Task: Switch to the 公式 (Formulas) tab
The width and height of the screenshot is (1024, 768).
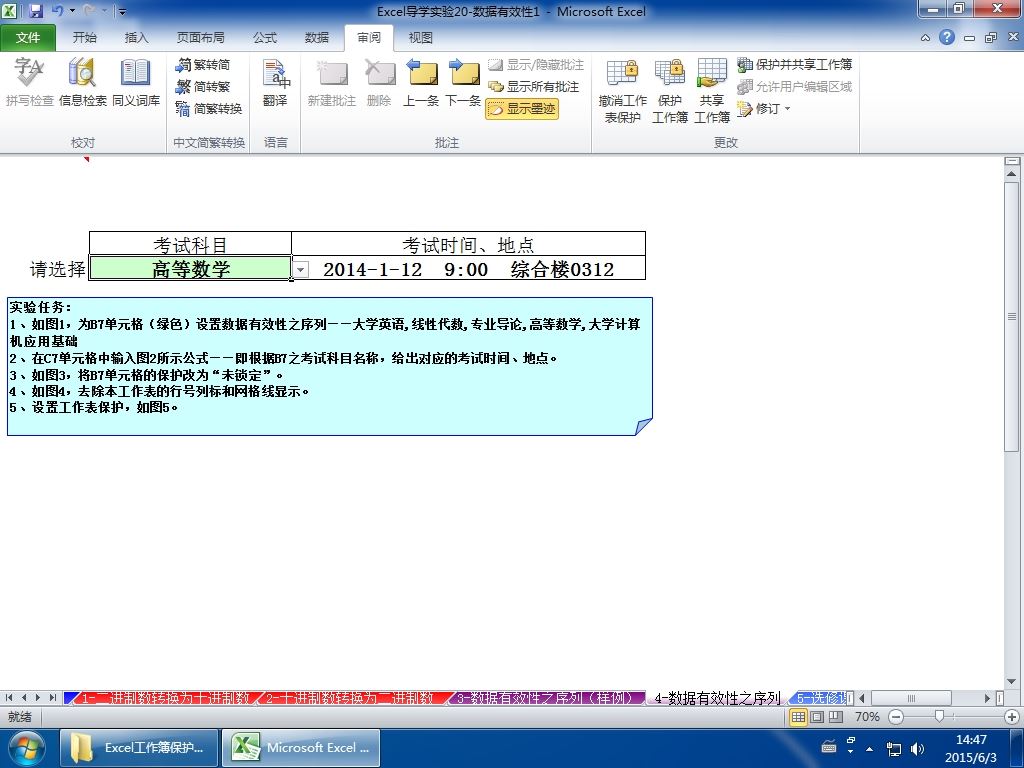Action: click(264, 38)
